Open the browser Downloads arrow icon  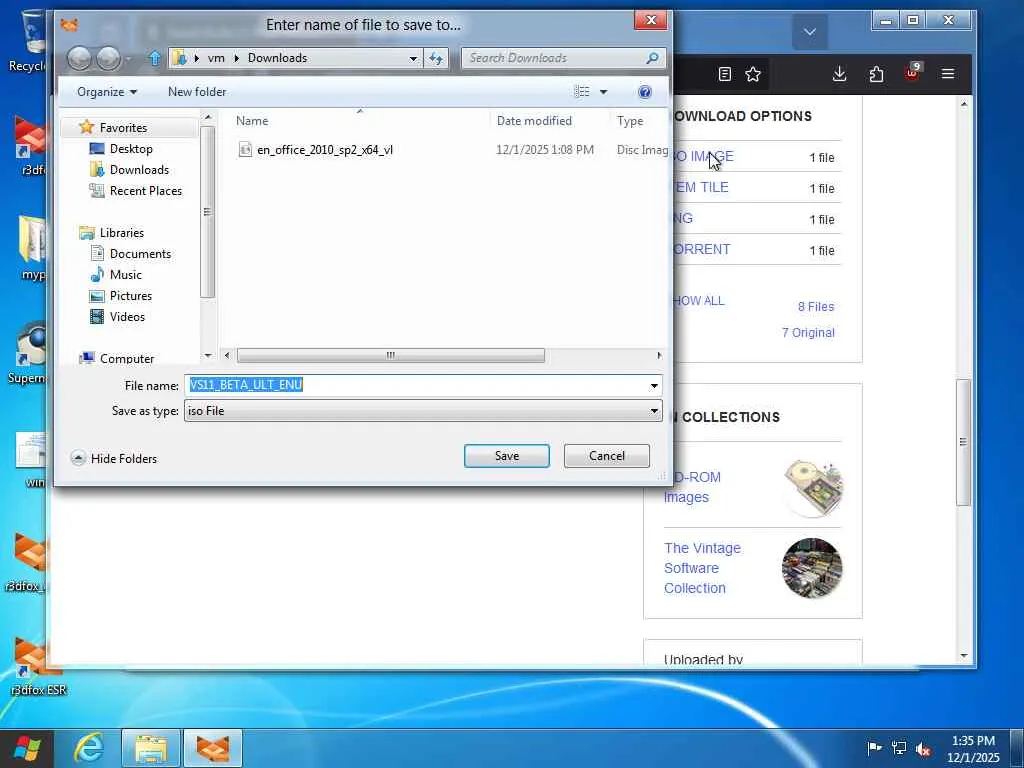point(840,74)
